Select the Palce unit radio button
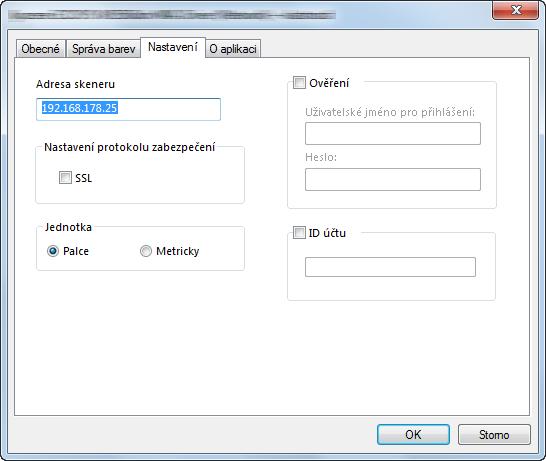The width and height of the screenshot is (546, 461). (x=53, y=251)
